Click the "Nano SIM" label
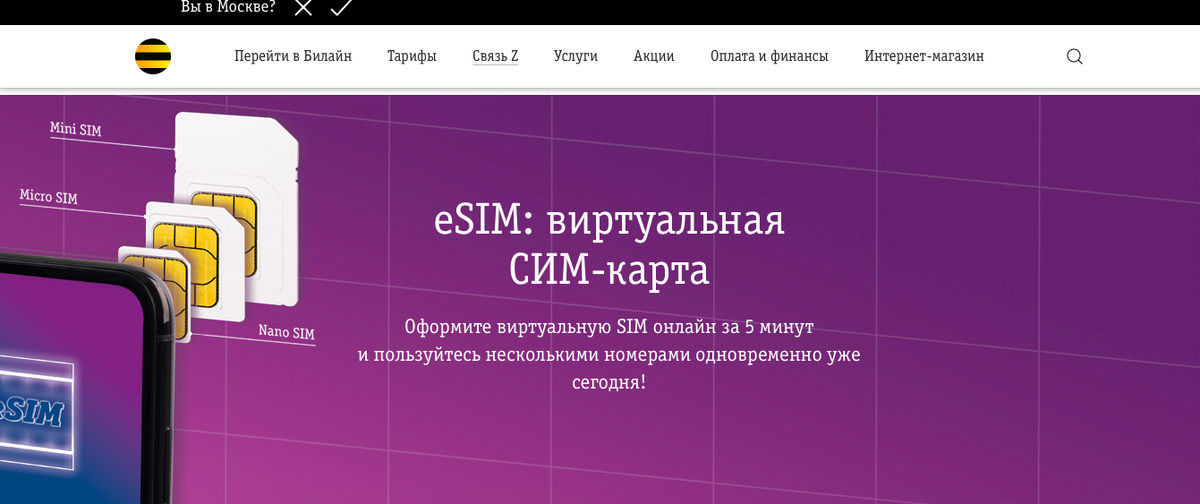 coord(286,332)
